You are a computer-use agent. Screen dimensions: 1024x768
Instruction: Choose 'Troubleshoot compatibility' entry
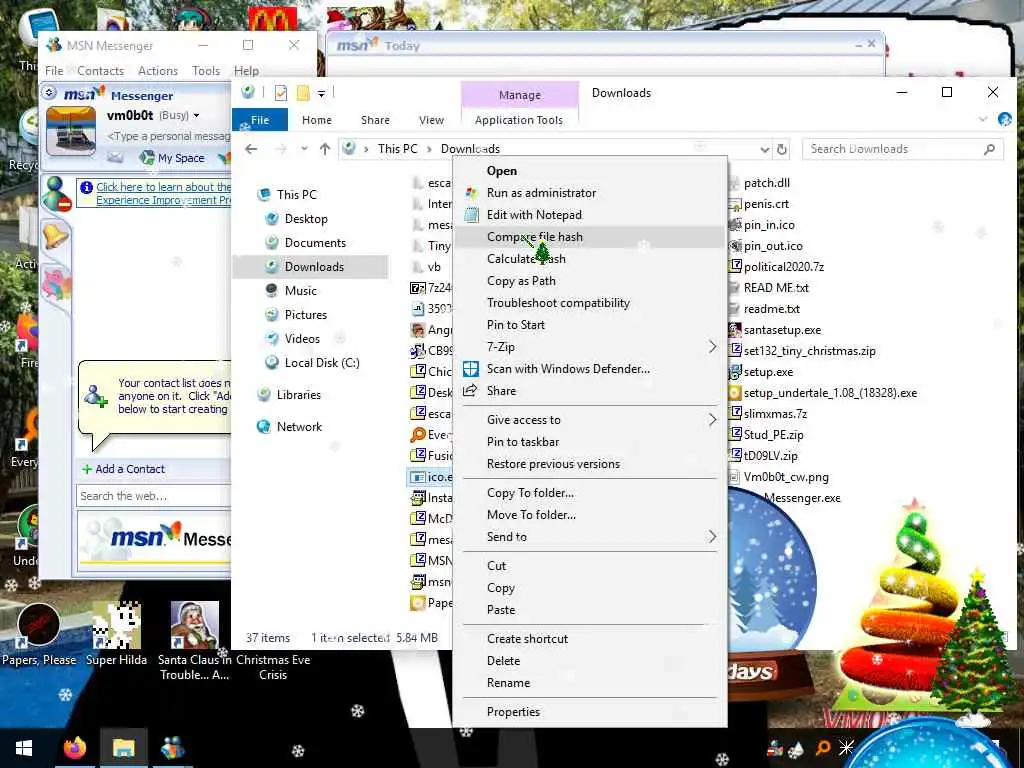click(x=558, y=303)
